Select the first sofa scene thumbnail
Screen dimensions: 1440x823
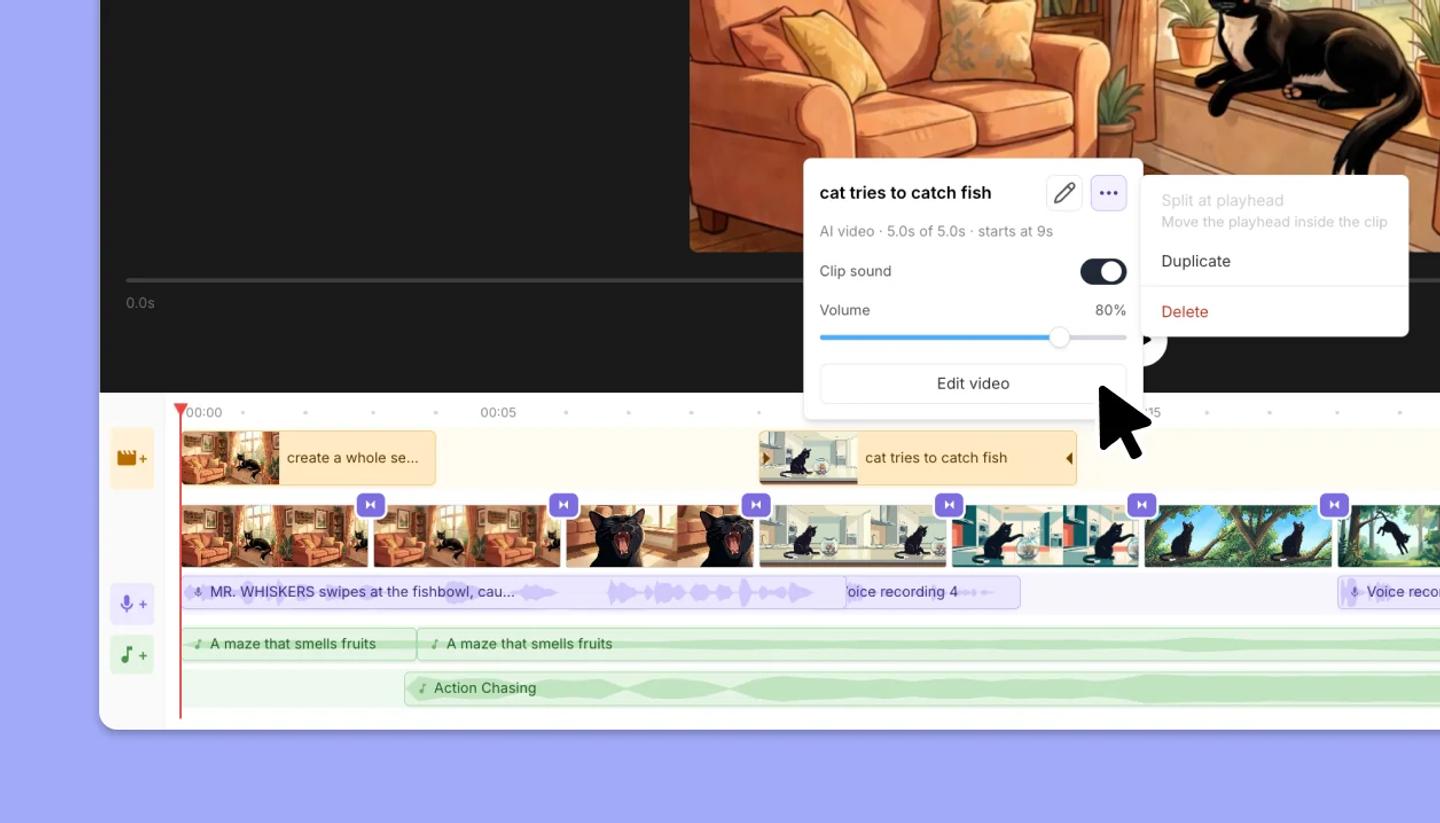(274, 537)
